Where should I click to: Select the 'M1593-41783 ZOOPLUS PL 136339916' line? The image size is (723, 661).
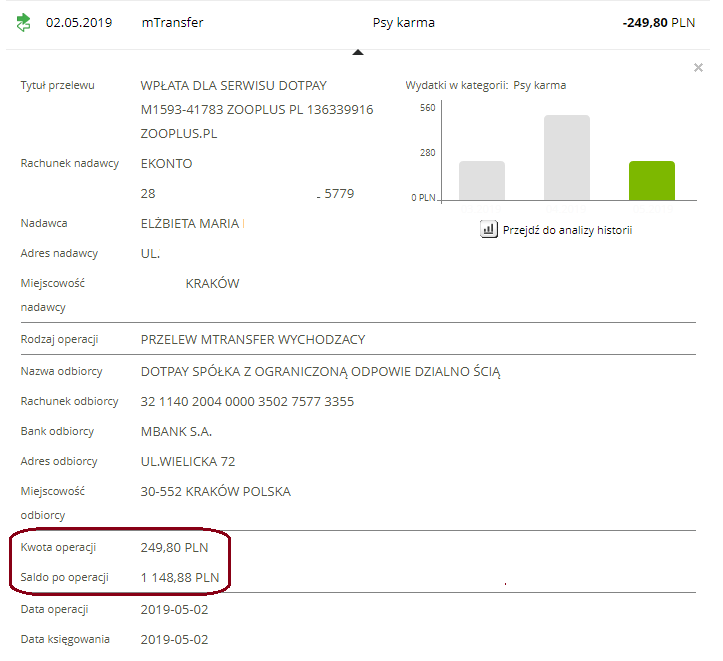(x=257, y=110)
